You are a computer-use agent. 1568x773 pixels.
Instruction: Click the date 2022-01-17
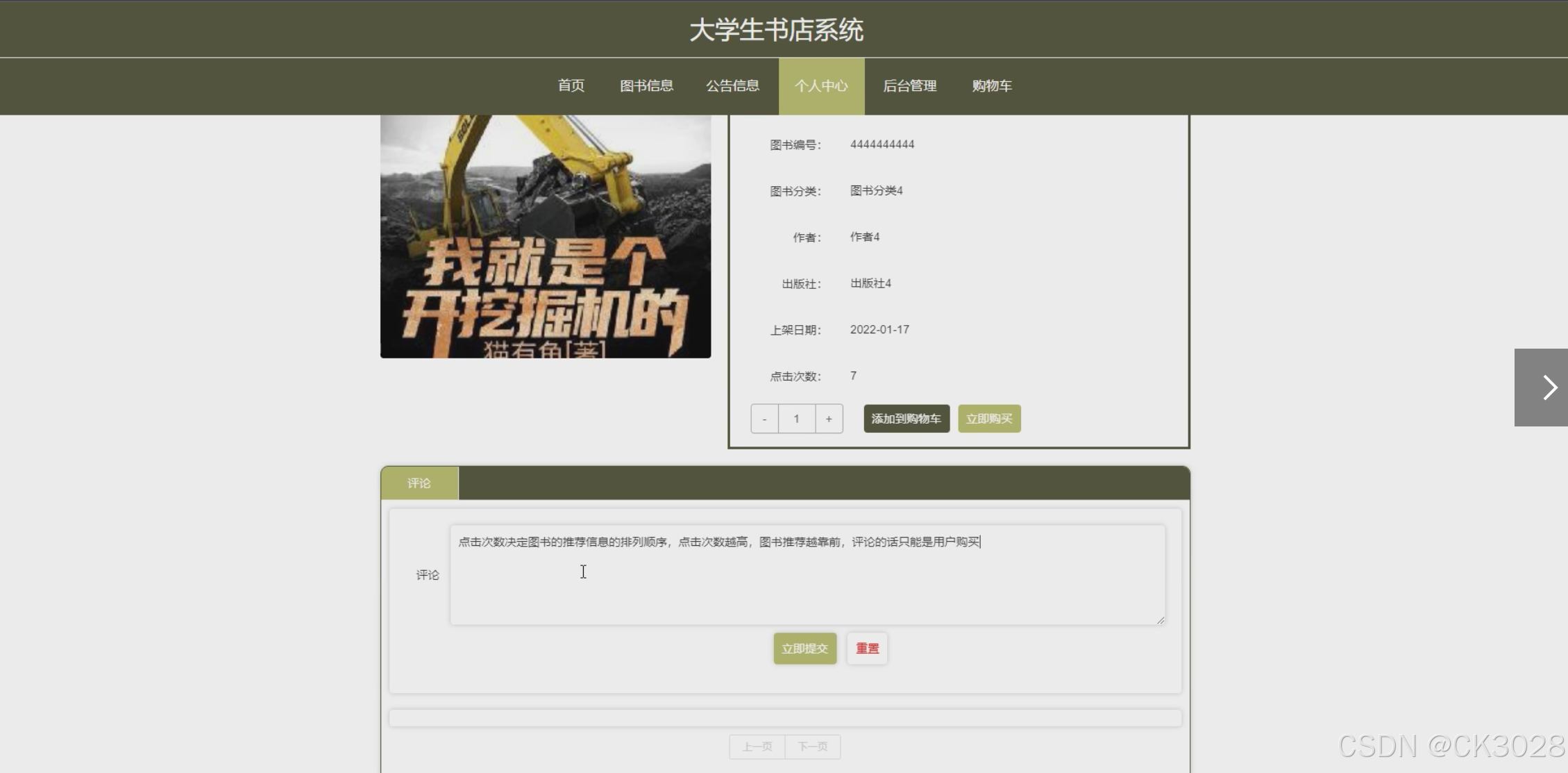point(879,330)
